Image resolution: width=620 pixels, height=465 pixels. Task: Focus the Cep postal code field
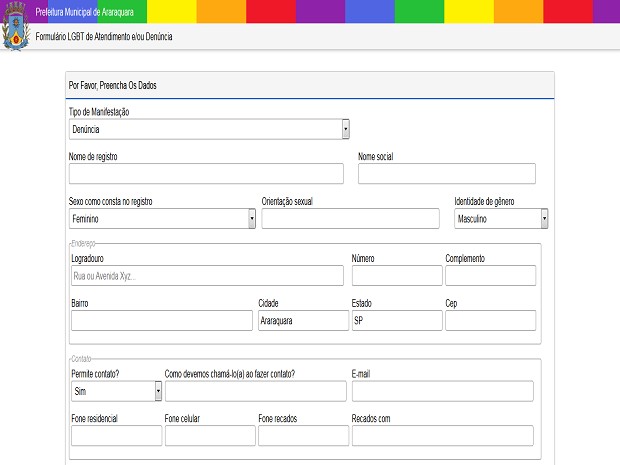click(x=490, y=320)
